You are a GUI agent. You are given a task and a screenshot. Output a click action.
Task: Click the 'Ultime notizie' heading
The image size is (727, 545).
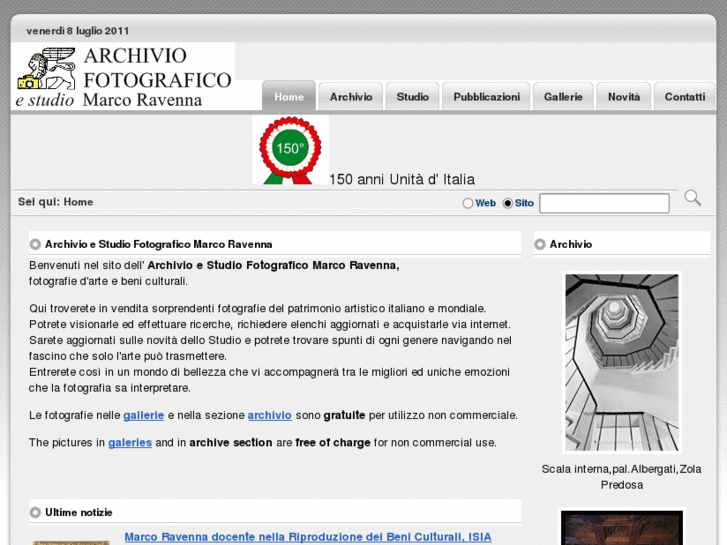(79, 512)
